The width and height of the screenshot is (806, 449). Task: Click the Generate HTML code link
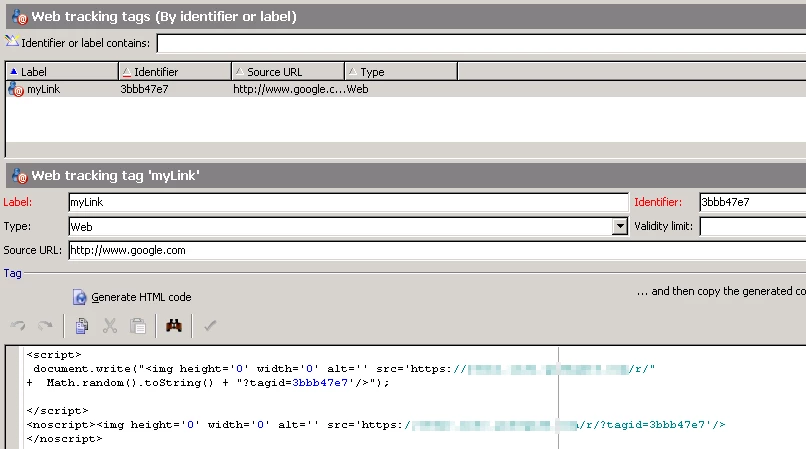[141, 297]
